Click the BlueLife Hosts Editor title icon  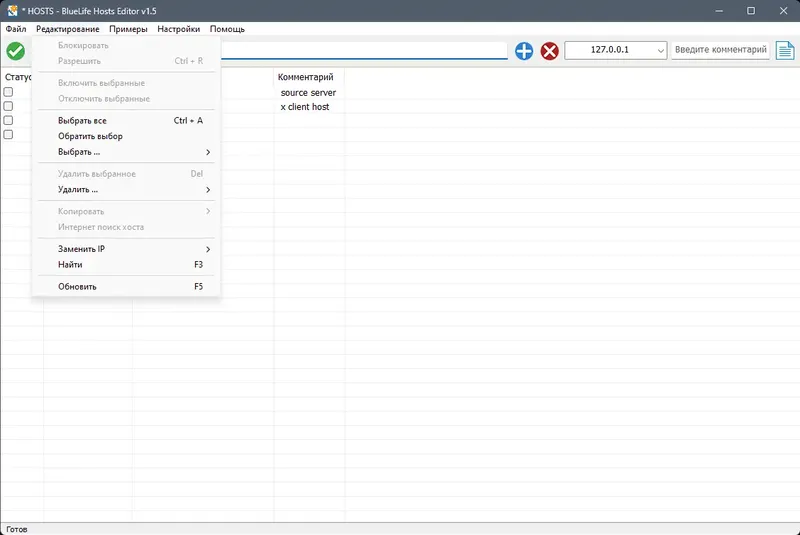pos(12,11)
